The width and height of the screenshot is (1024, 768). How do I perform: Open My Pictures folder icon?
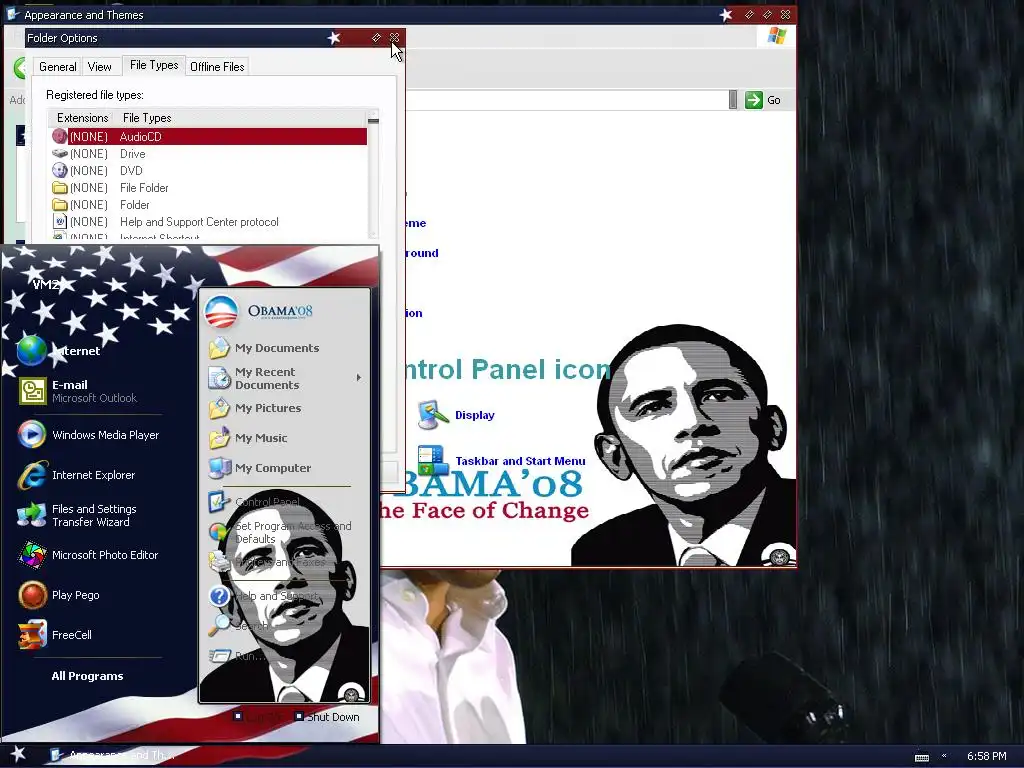point(219,408)
